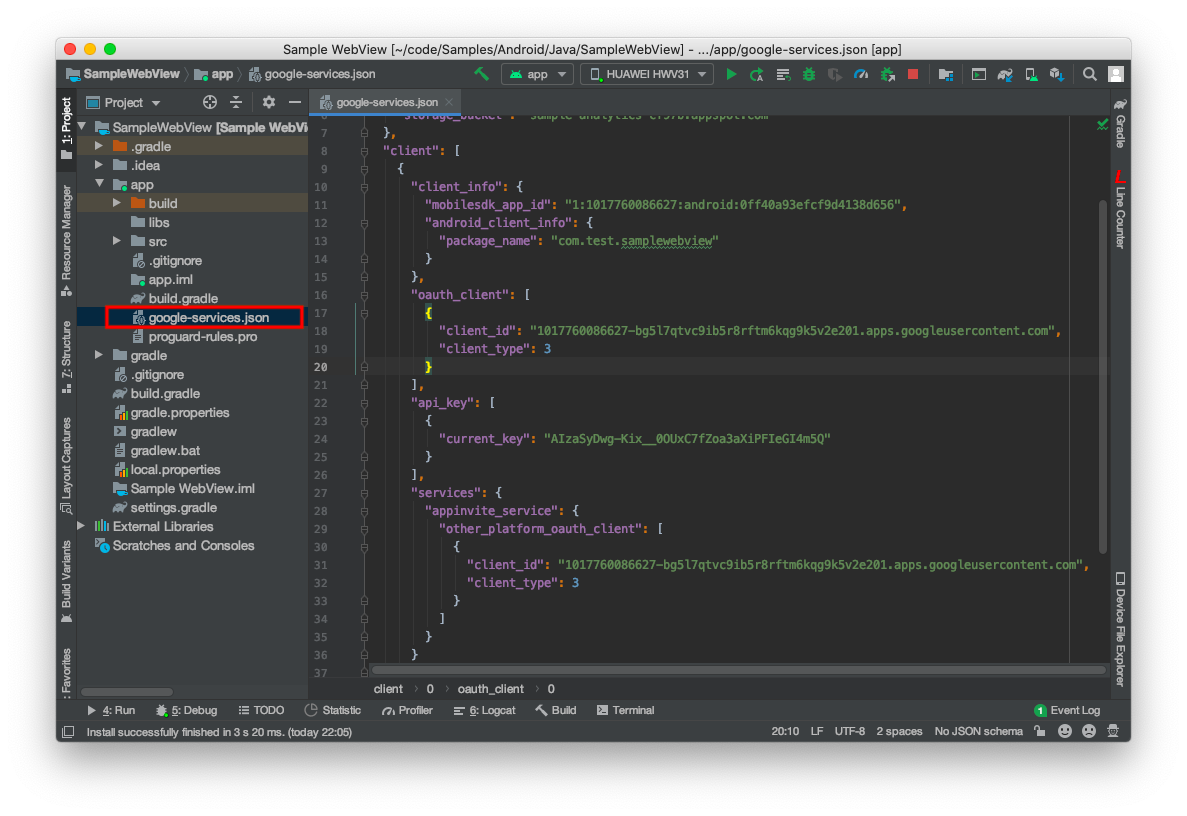Click the 20:10 line-column indicator
The image size is (1187, 816).
(x=785, y=731)
